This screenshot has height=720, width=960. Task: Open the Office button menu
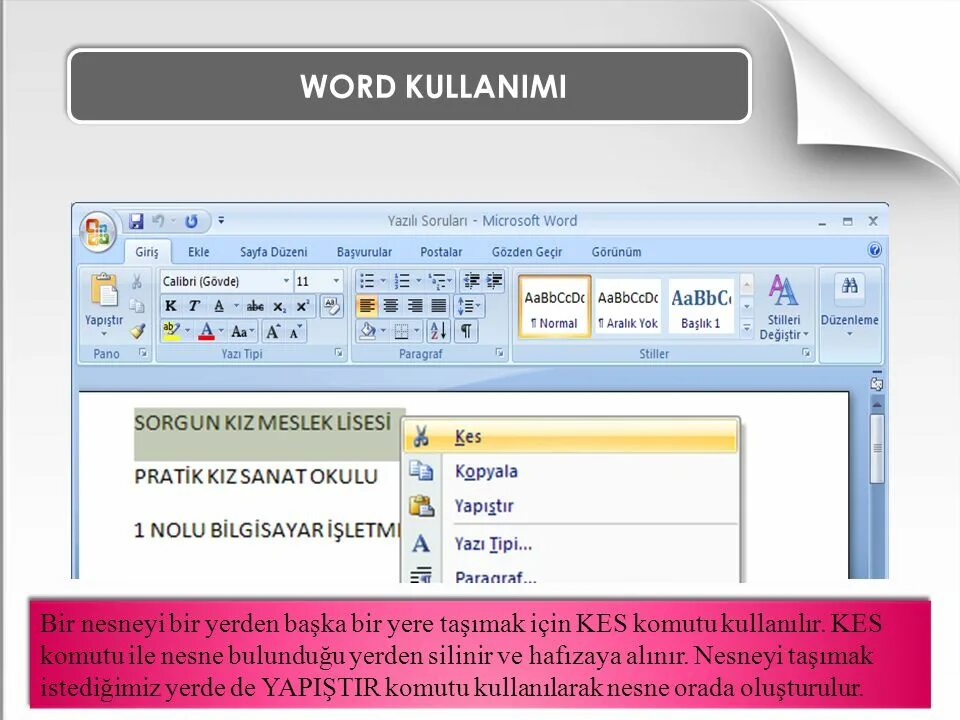[98, 231]
